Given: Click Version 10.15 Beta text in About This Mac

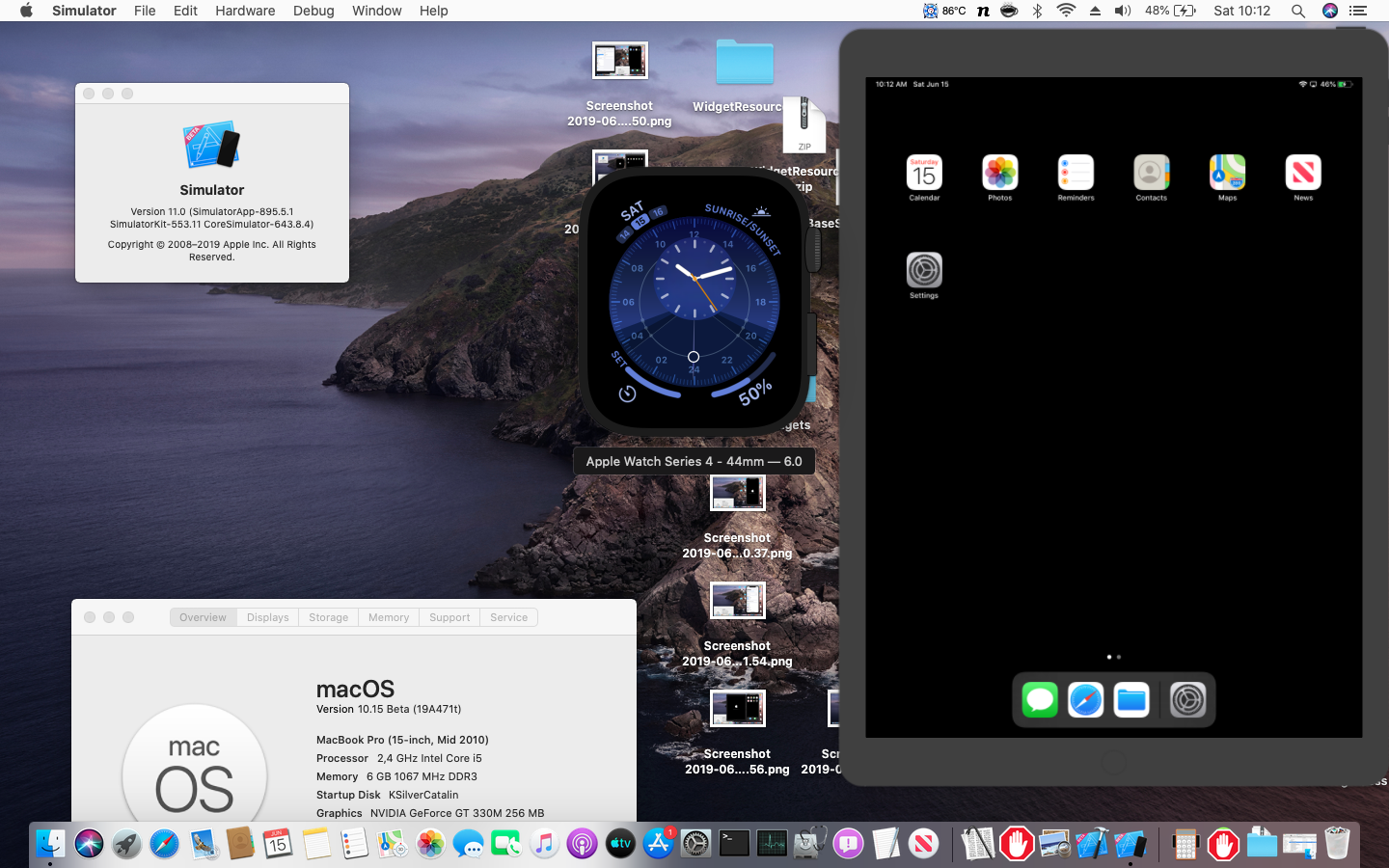Looking at the screenshot, I should pyautogui.click(x=389, y=709).
